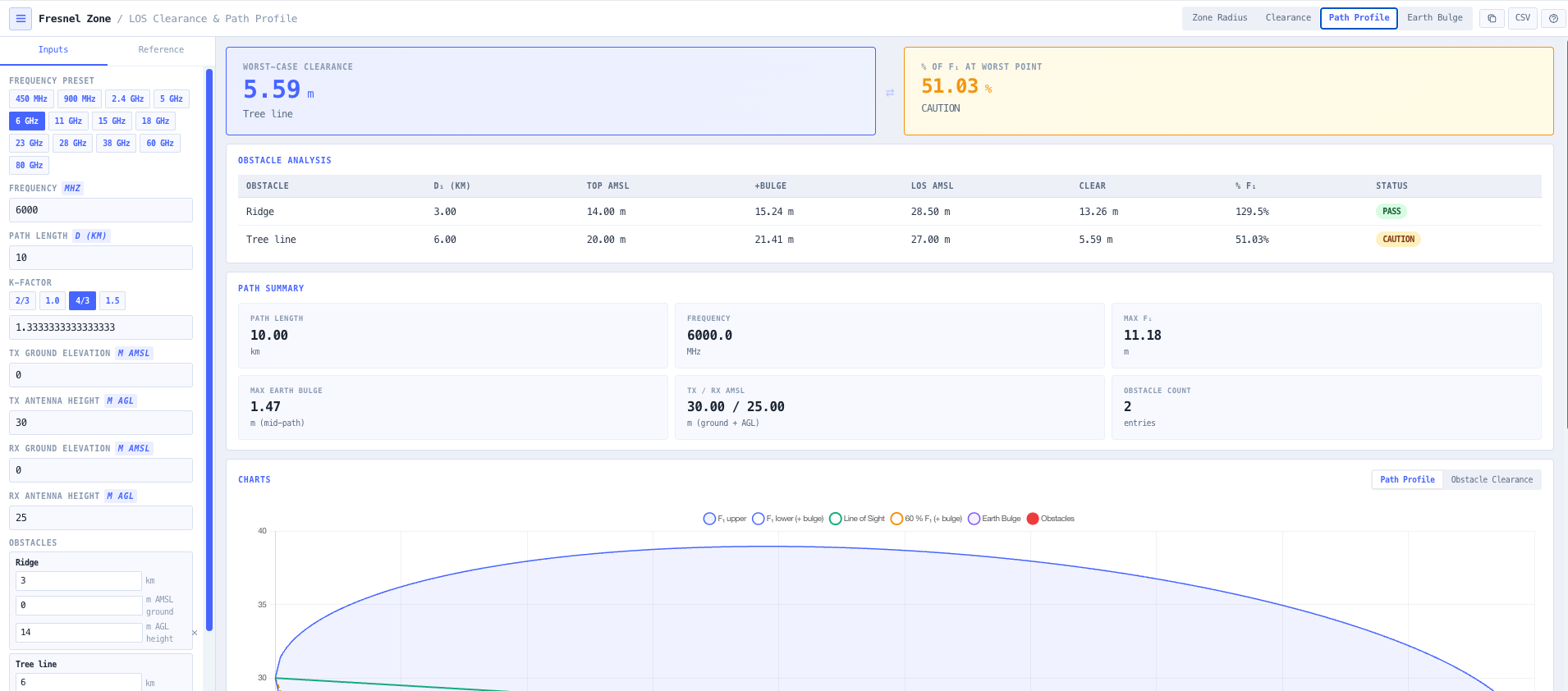1568x691 pixels.
Task: Open the Earth Bulge mode tab
Action: point(1435,18)
